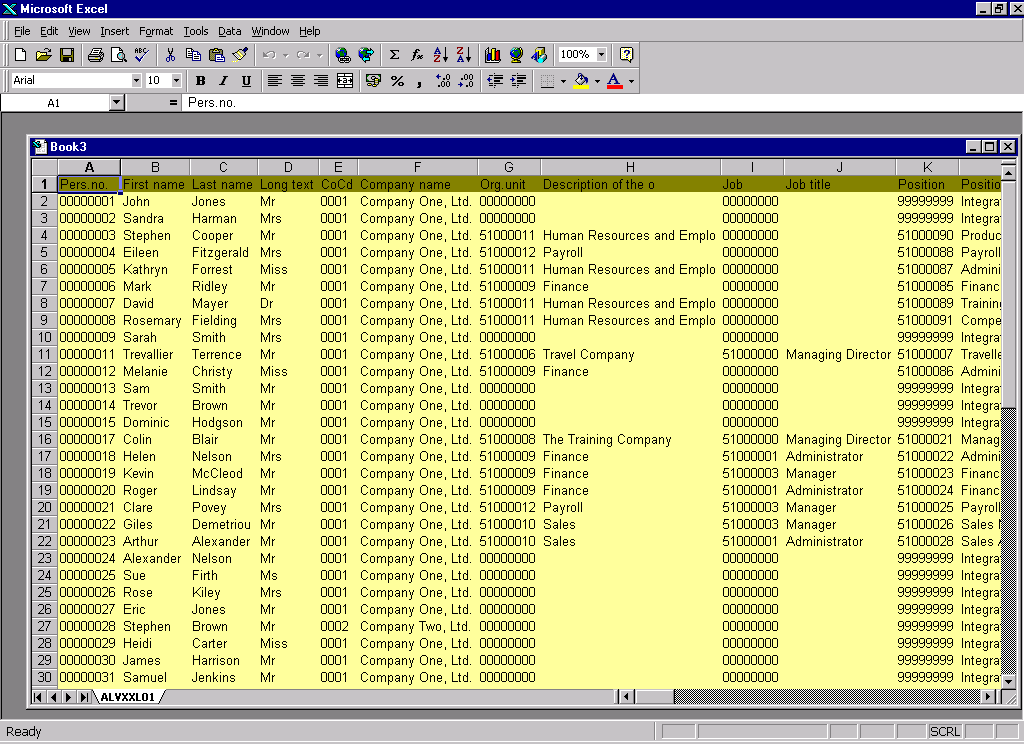Screen dimensions: 1024x744
Task: Sort ascending with the A-Z icon
Action: (441, 55)
